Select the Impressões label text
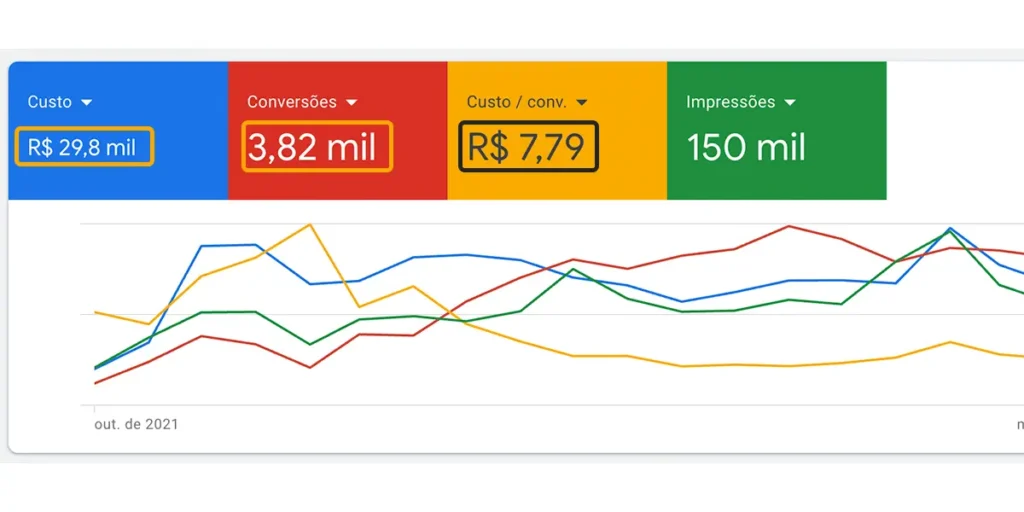Image resolution: width=1024 pixels, height=512 pixels. coord(730,102)
